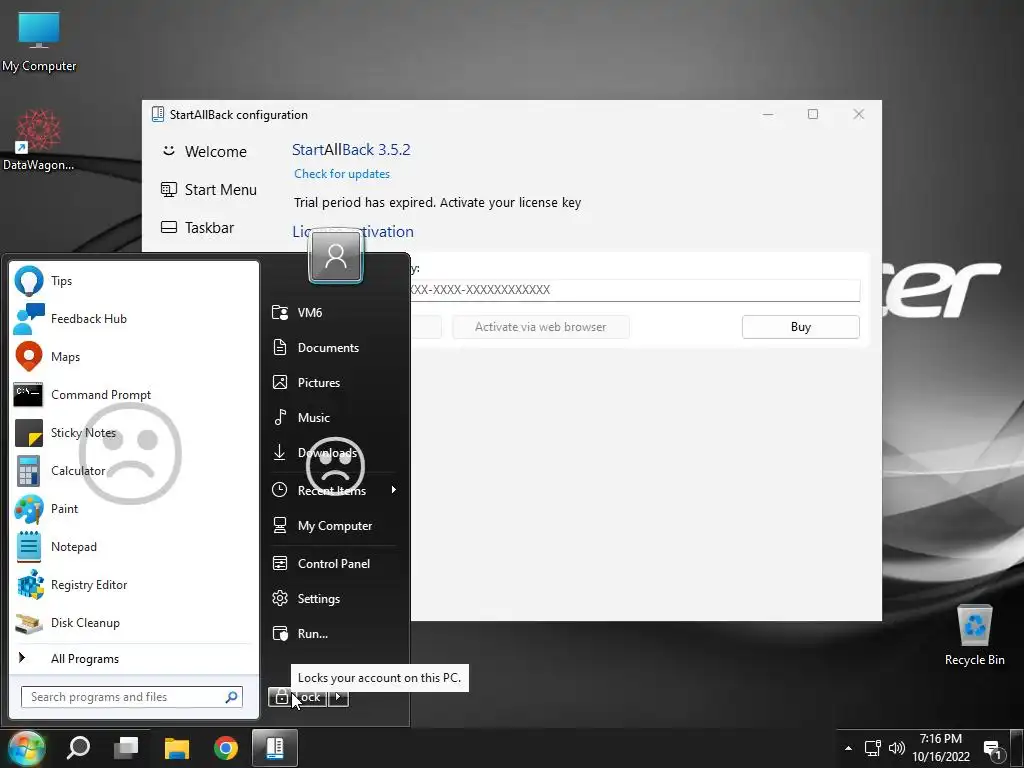
Task: Minimize the StartAllBack configuration window
Action: coord(768,114)
